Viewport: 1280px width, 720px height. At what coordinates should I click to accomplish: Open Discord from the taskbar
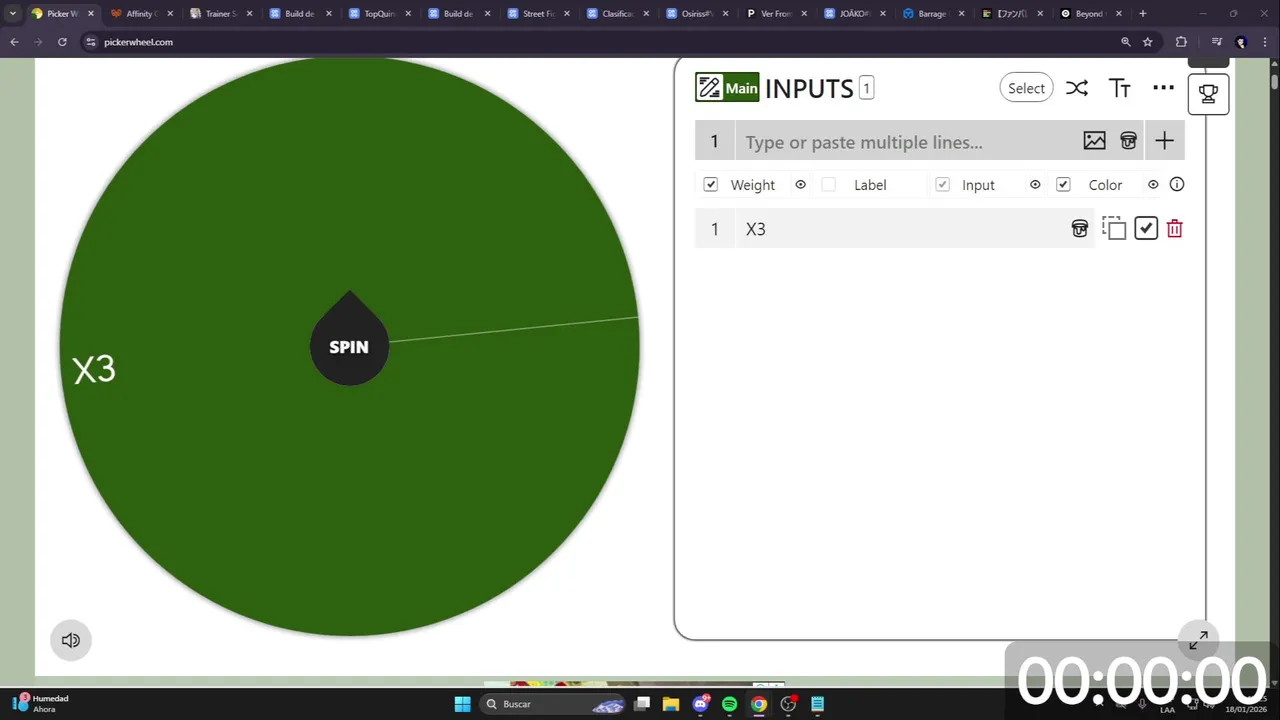tap(701, 704)
